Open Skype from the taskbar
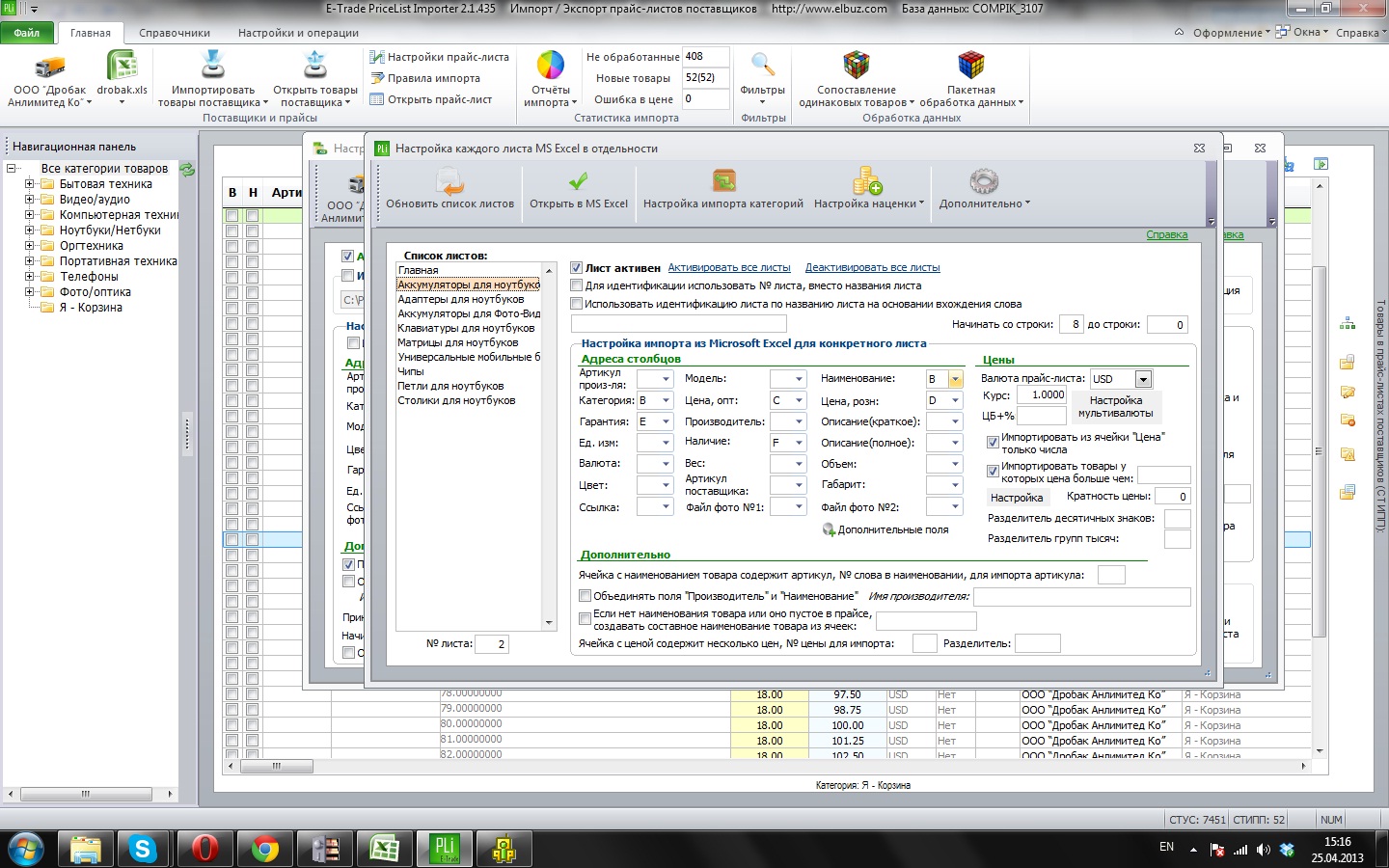The height and width of the screenshot is (868, 1389). click(x=143, y=849)
